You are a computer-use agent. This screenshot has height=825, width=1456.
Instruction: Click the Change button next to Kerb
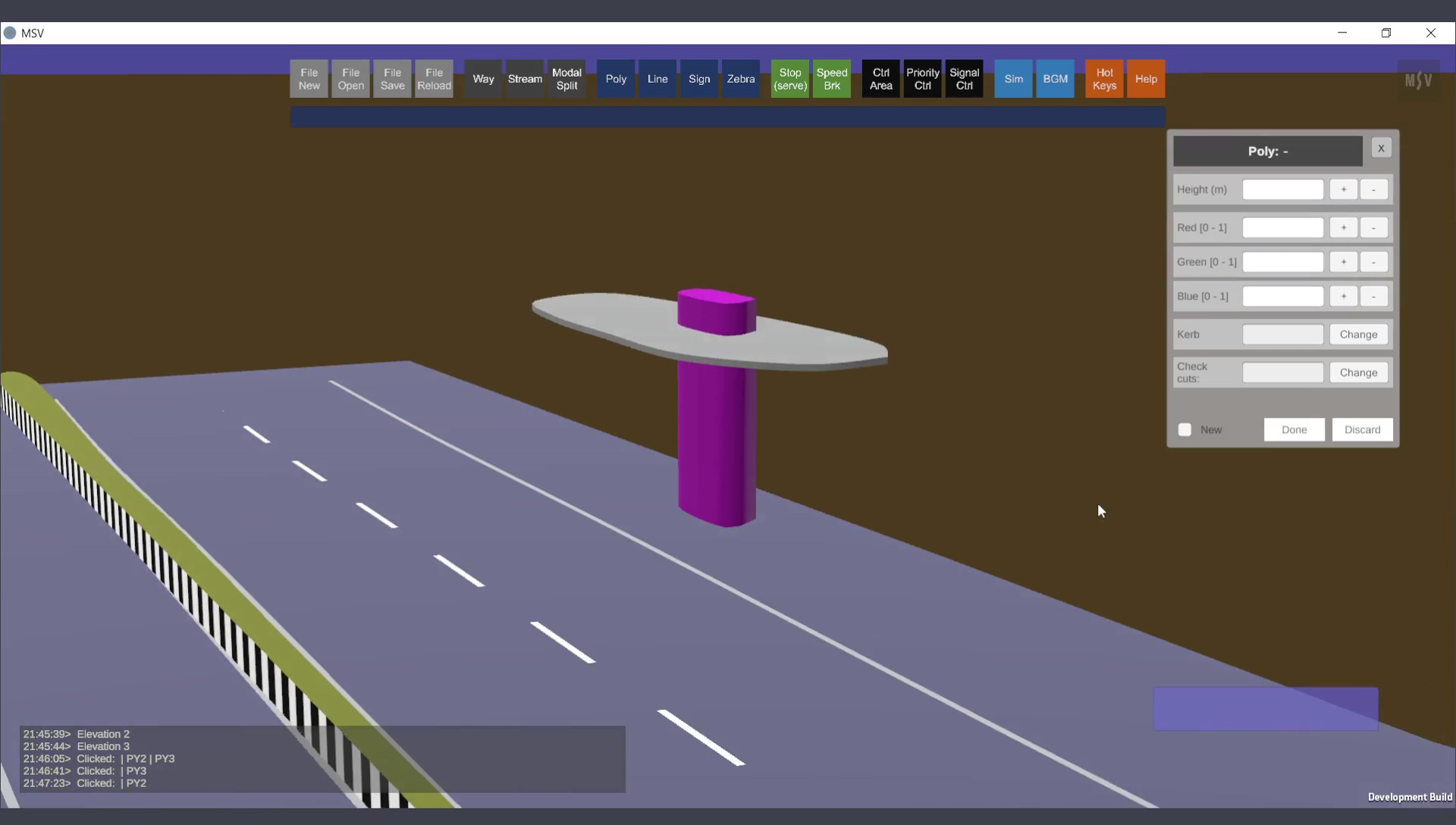1357,334
